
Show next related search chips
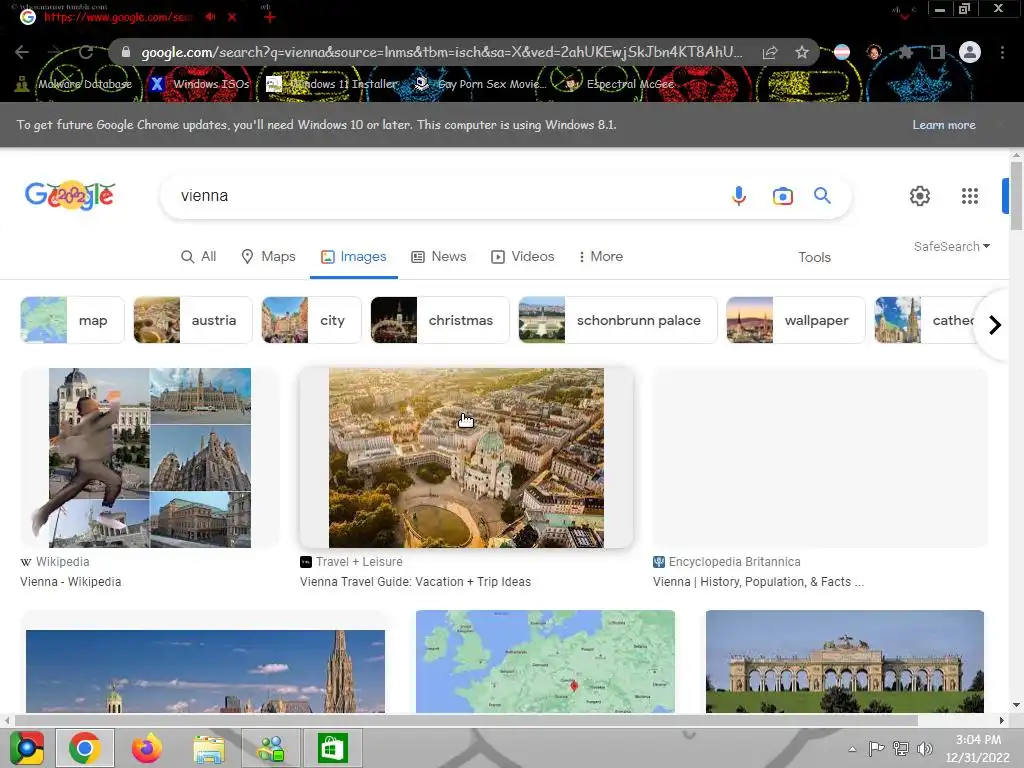point(995,325)
